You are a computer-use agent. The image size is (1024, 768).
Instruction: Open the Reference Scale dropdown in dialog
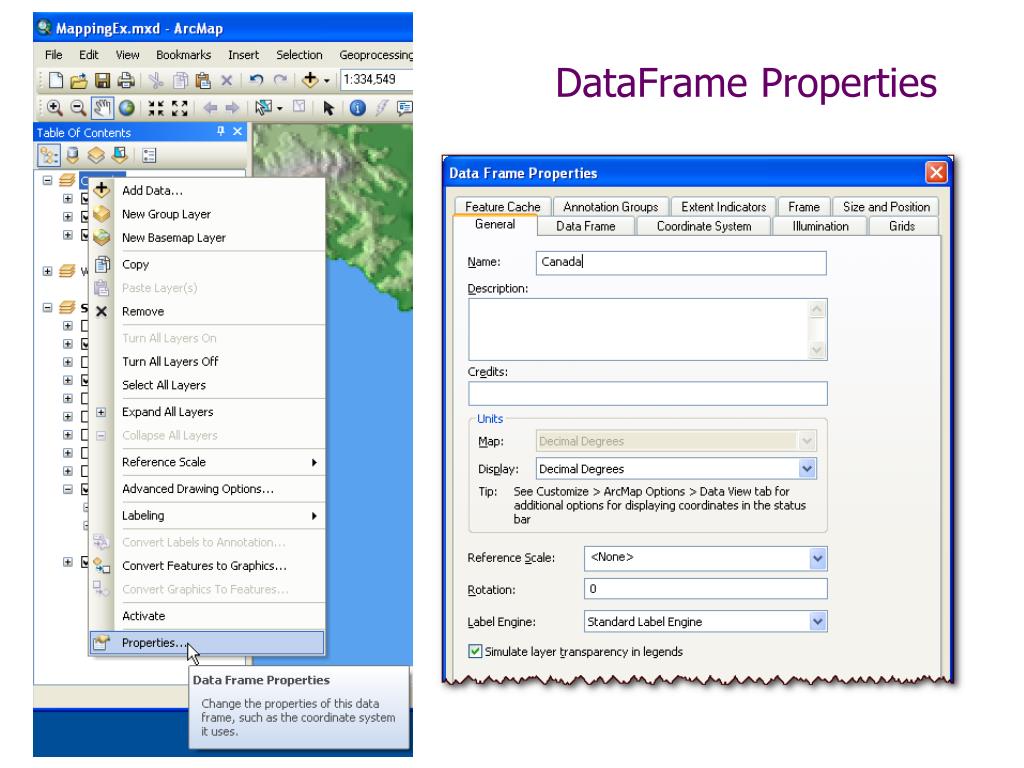tap(818, 558)
